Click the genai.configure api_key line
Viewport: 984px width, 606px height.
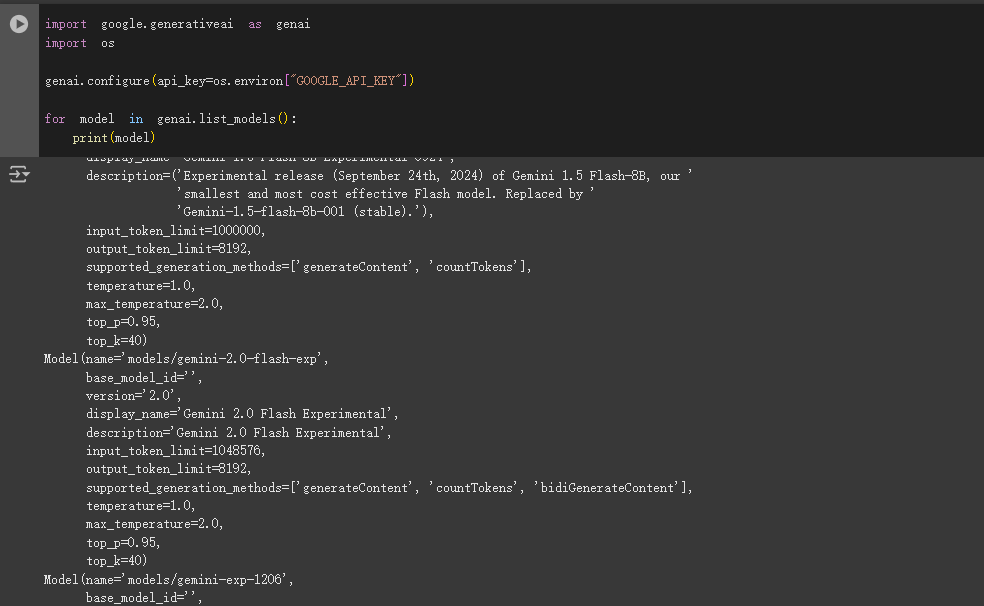(x=229, y=81)
